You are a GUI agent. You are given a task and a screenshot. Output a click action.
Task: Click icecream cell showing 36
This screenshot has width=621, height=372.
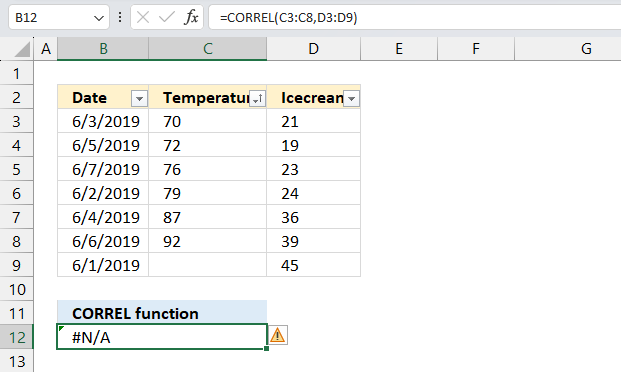tap(314, 217)
